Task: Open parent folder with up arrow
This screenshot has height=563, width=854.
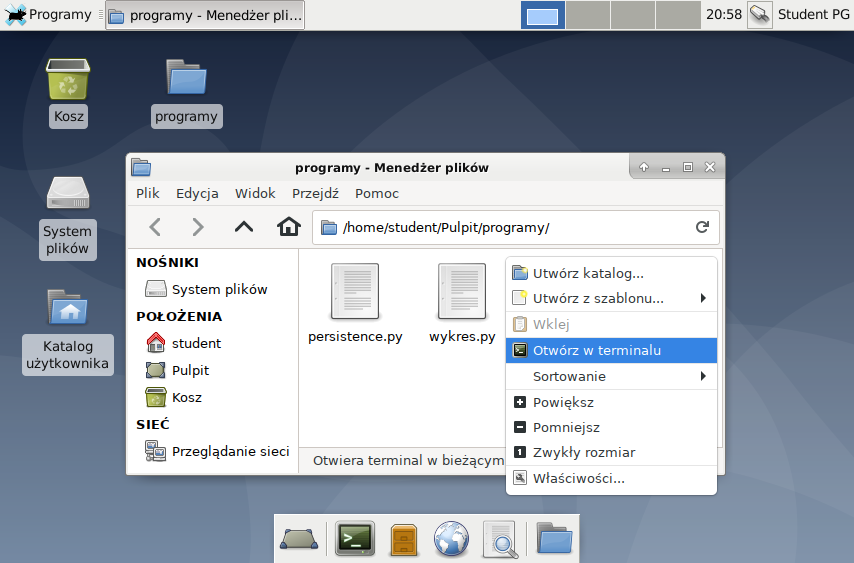Action: pyautogui.click(x=243, y=227)
